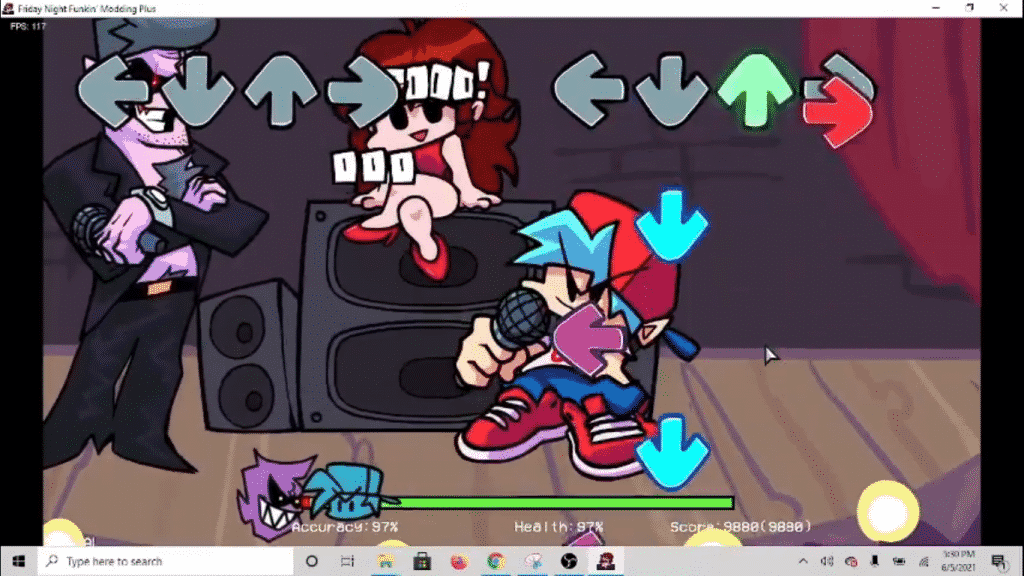Toggle the microphone icon in the system tray
The height and width of the screenshot is (576, 1024).
pos(873,561)
